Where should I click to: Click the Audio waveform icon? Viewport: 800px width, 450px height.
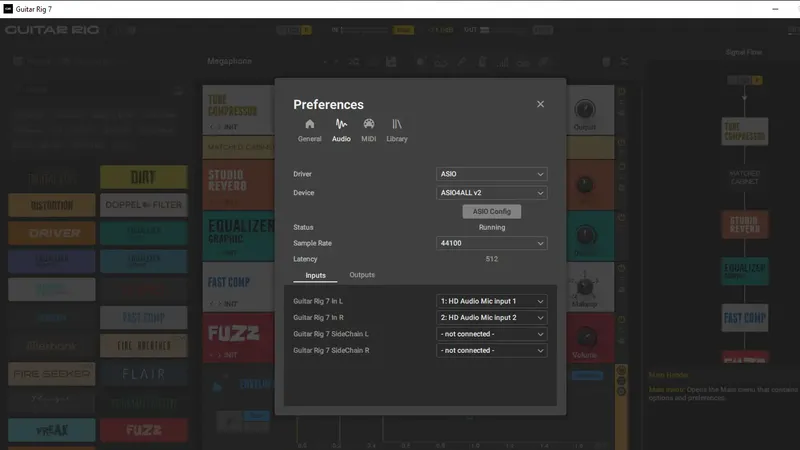pos(341,124)
